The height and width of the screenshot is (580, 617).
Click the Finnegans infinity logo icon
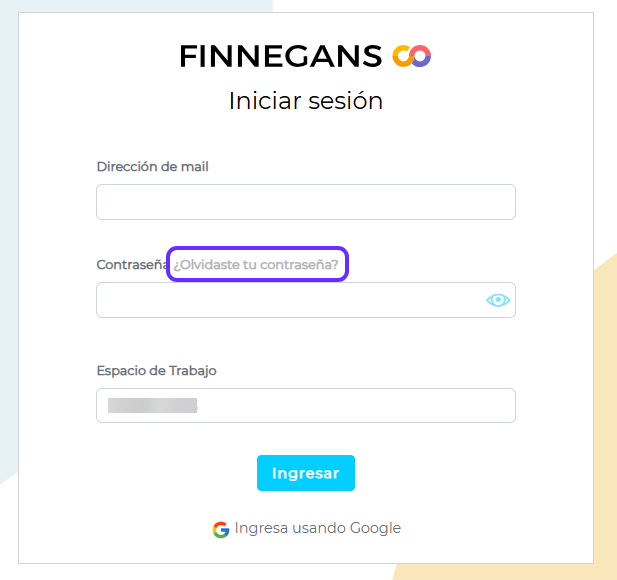[411, 56]
